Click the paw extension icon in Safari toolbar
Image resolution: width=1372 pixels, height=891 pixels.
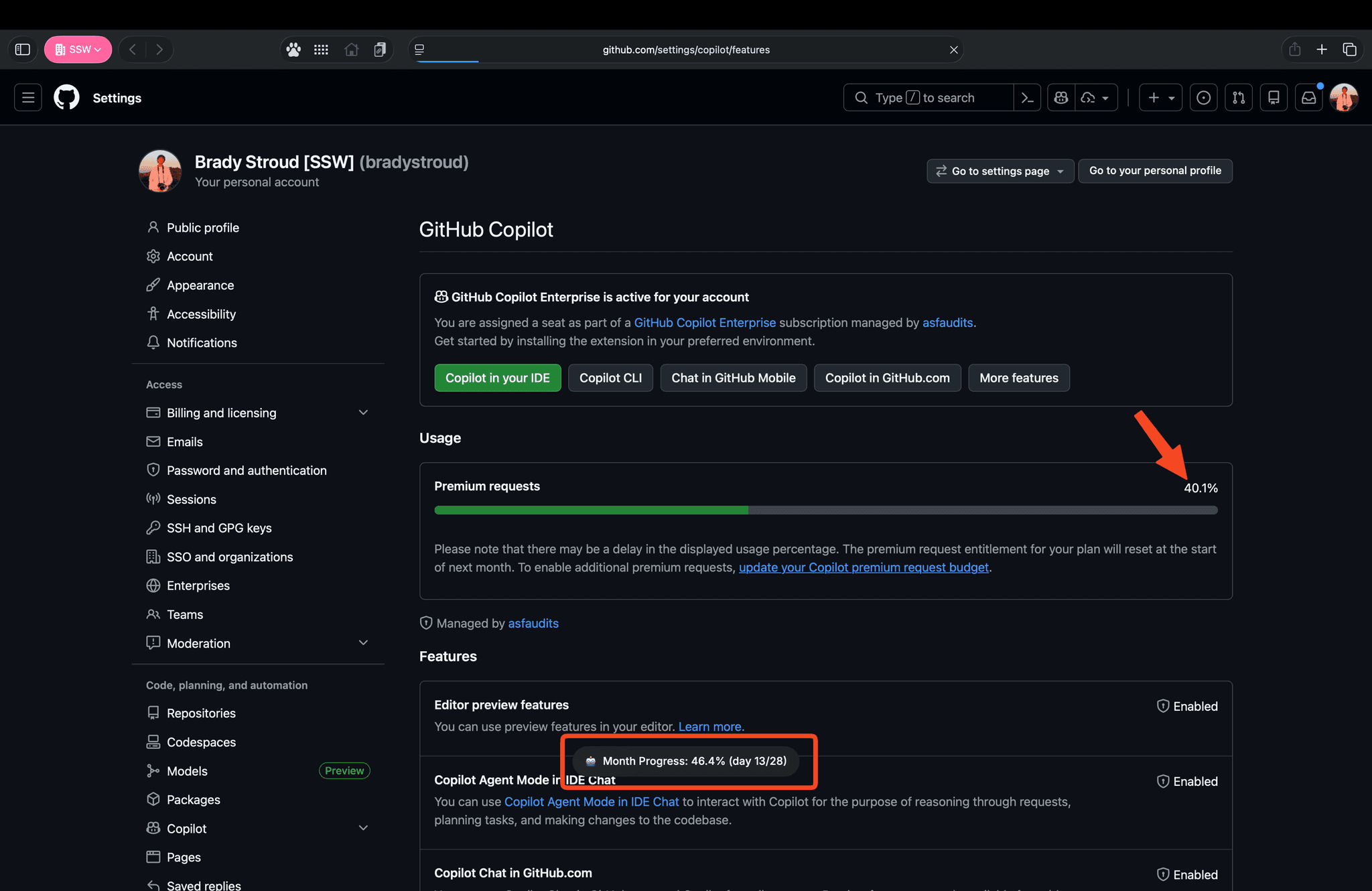293,49
